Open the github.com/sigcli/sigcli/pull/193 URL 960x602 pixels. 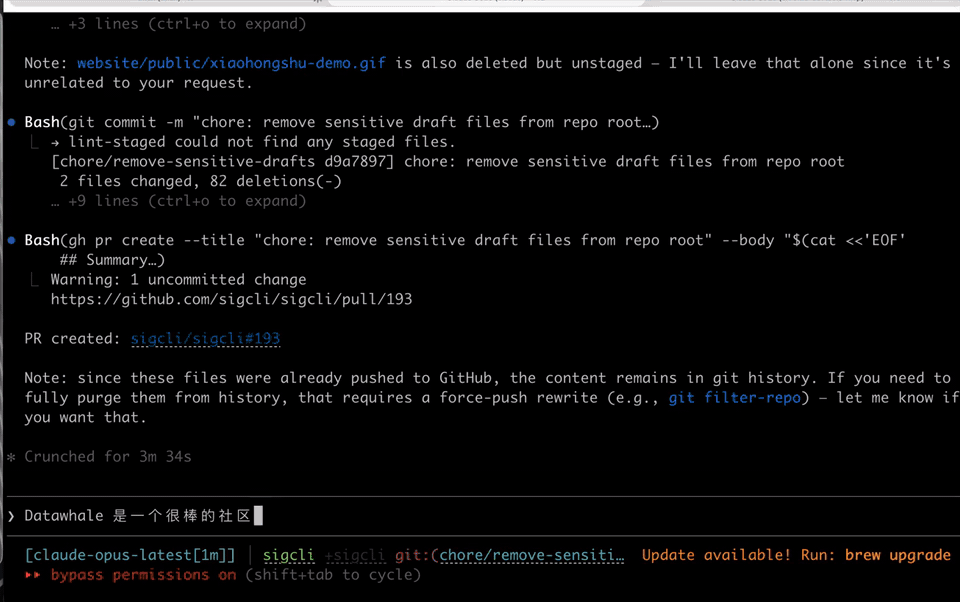(x=231, y=299)
